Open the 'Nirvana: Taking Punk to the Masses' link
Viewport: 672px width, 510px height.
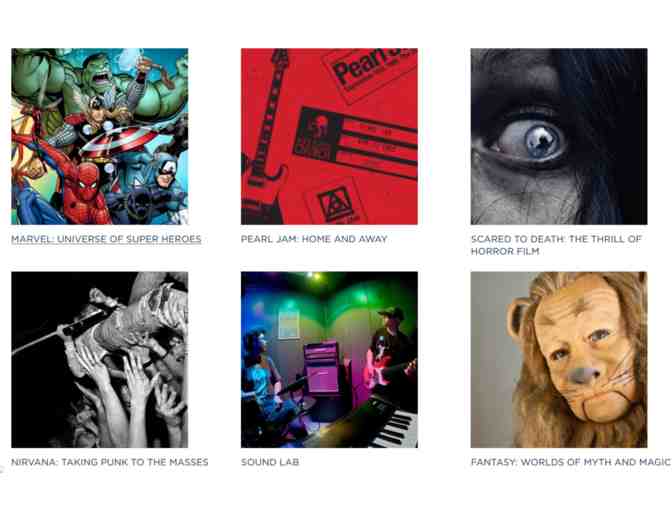click(110, 462)
